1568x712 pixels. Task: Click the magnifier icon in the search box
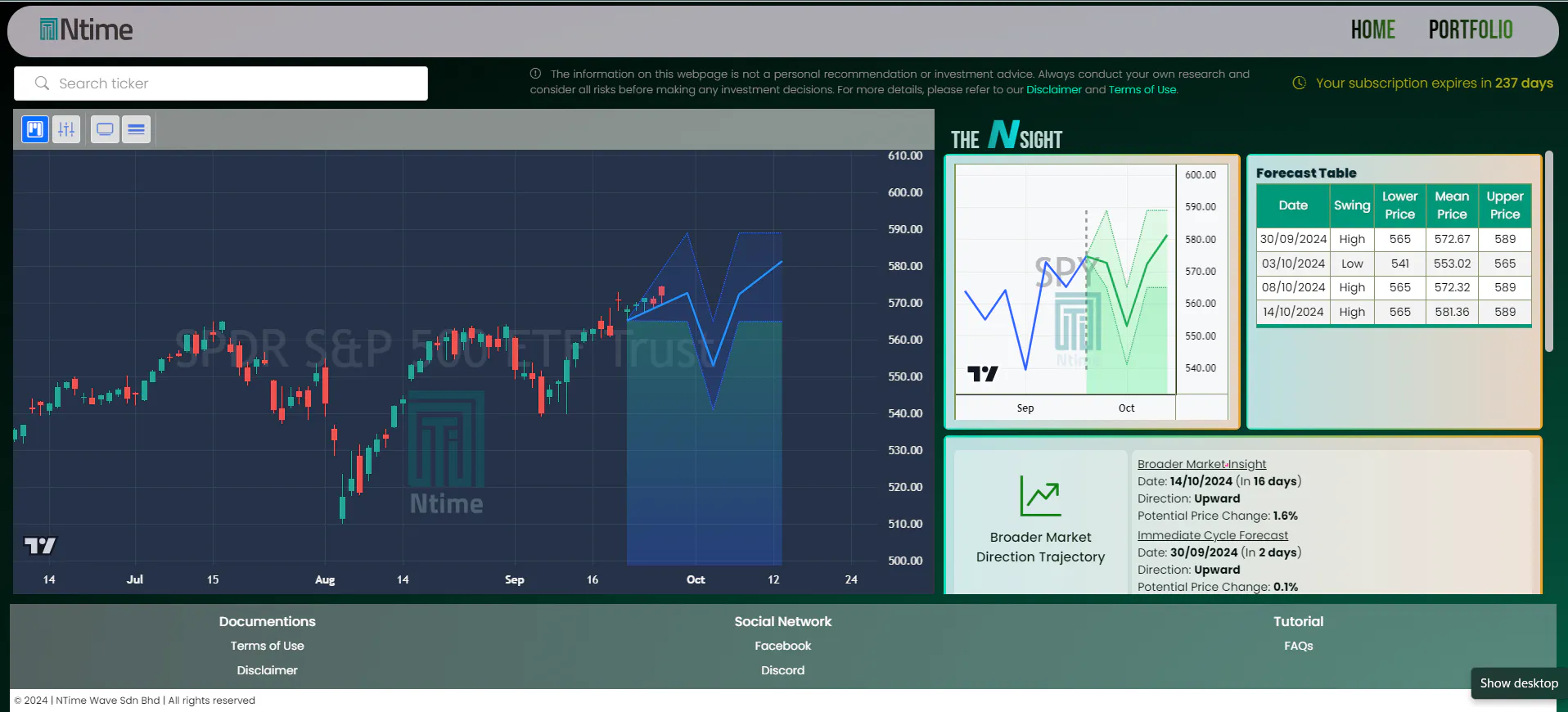pos(42,83)
